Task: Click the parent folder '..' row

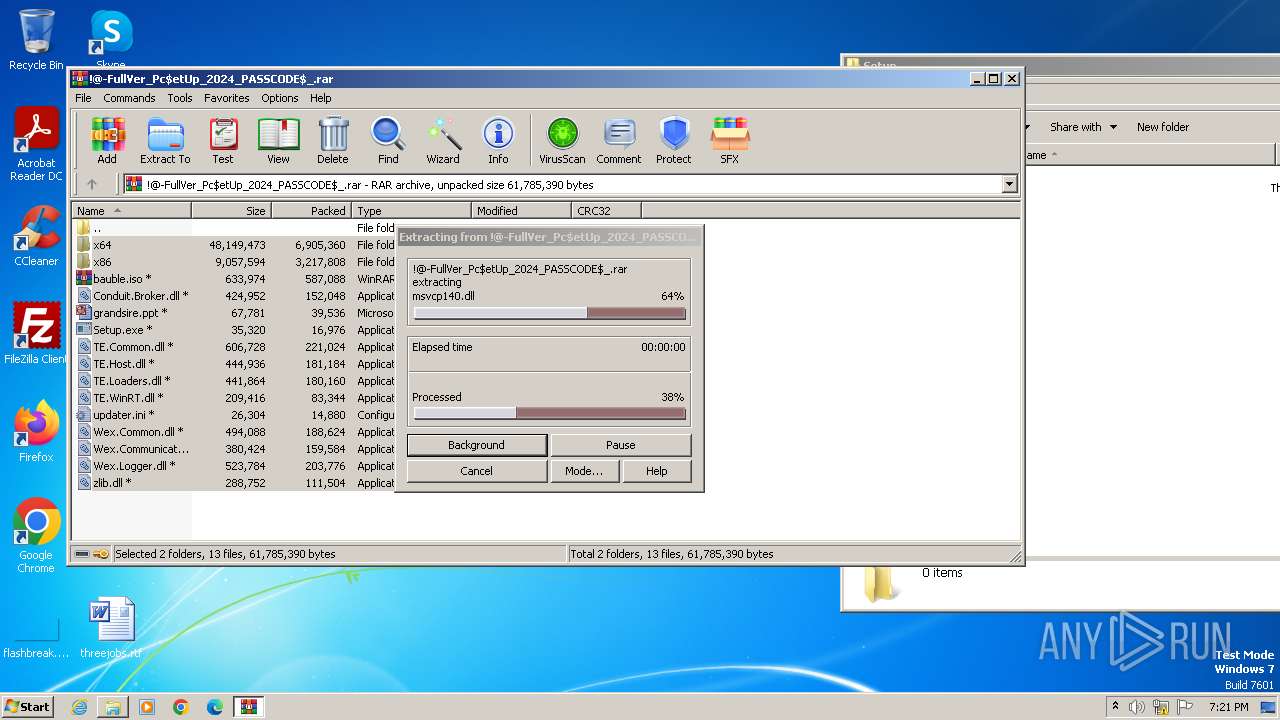Action: 235,228
